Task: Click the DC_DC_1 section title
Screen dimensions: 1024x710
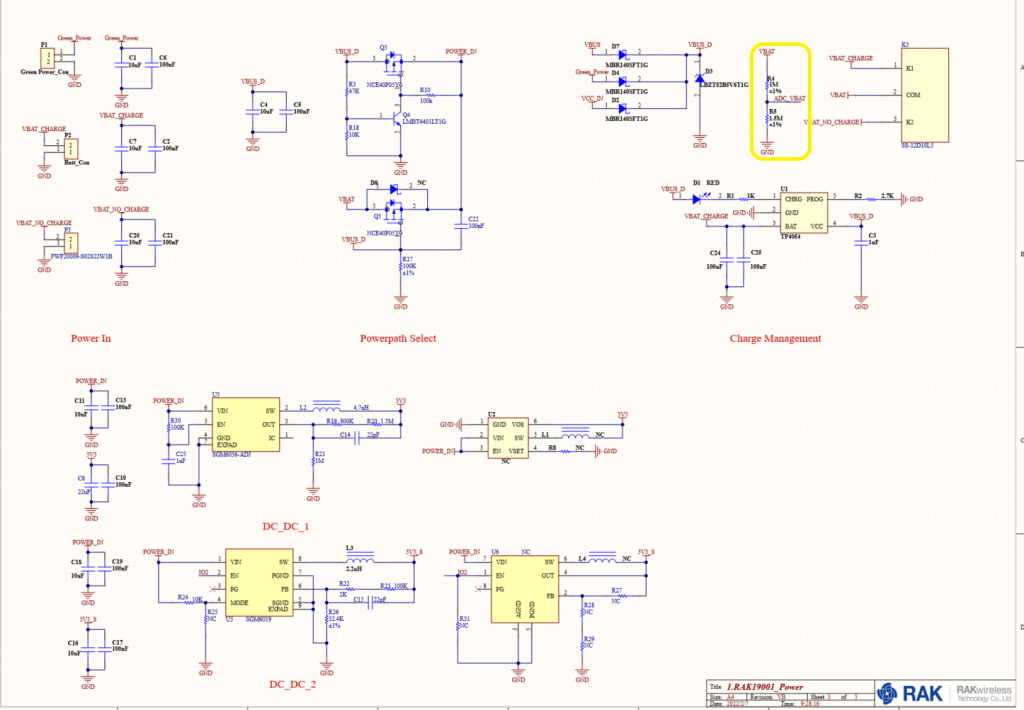Action: pyautogui.click(x=286, y=526)
